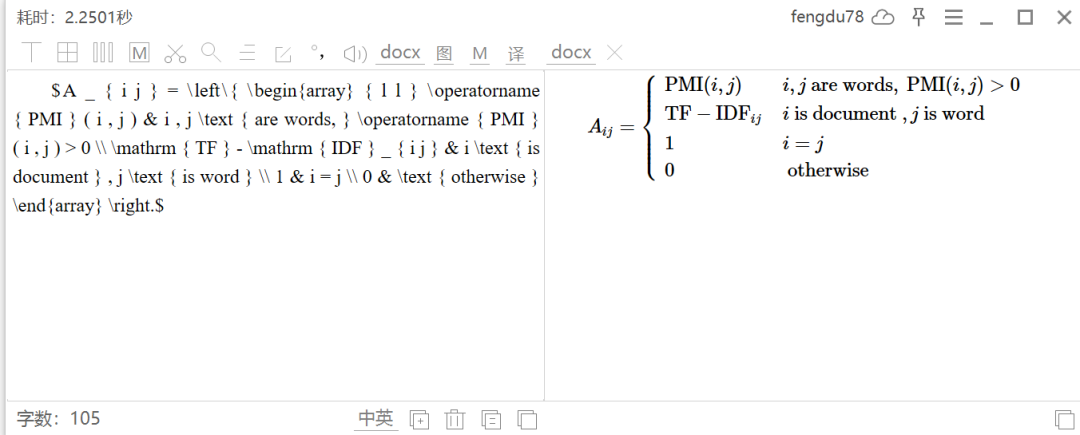Viewport: 1080px width, 435px height.
Task: Click the boxed M formula icon
Action: (x=139, y=53)
